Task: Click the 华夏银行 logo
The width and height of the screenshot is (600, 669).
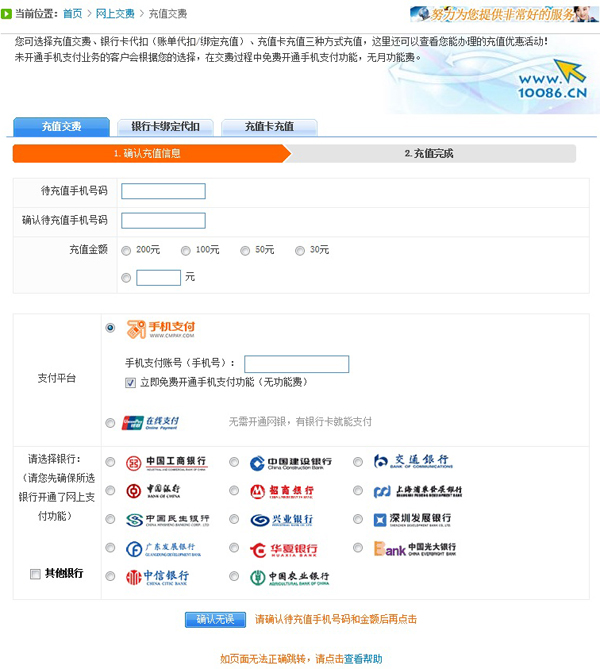Action: click(284, 550)
